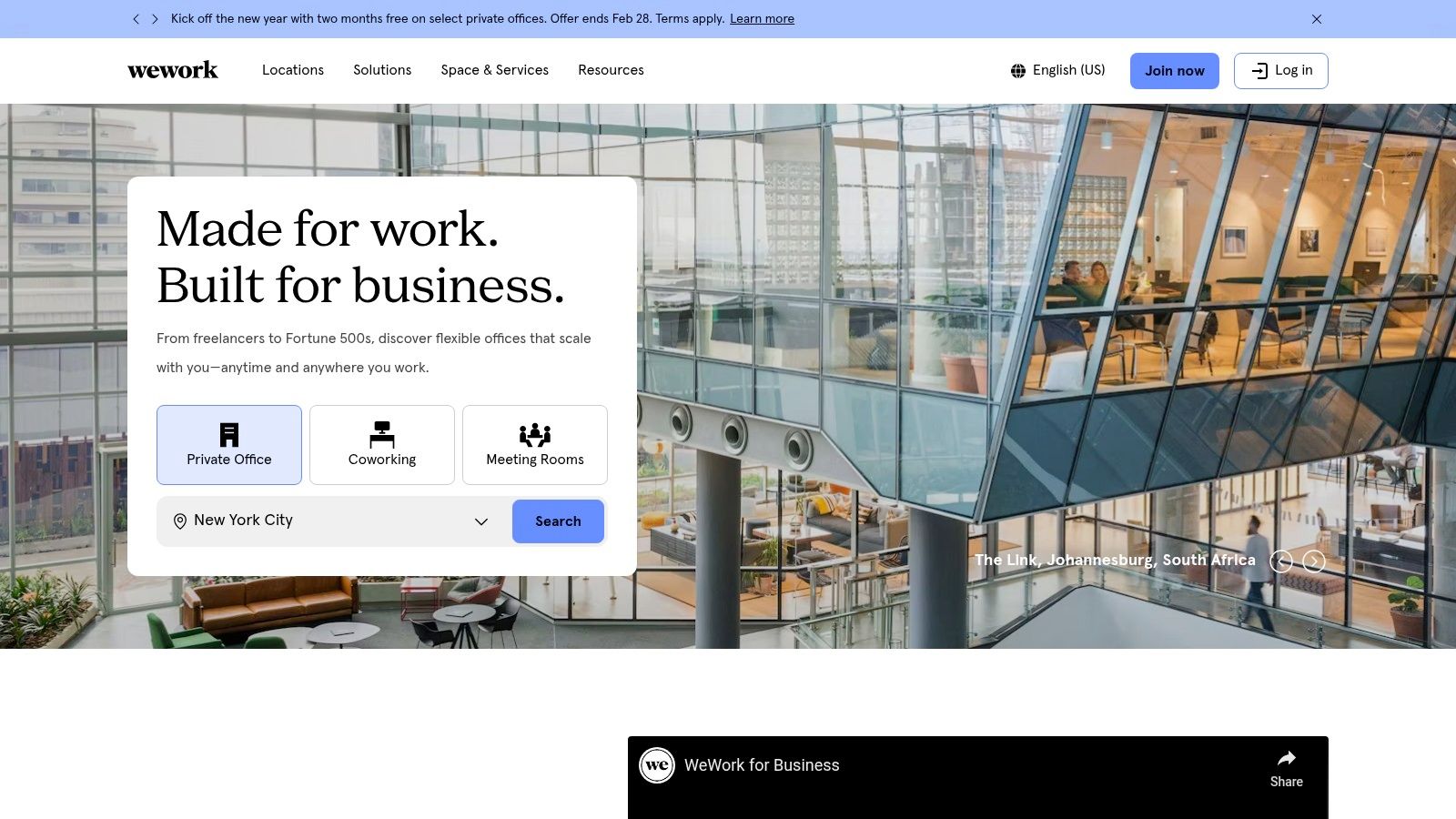Open the globe language selector icon
Viewport: 1456px width, 819px height.
pos(1017,70)
